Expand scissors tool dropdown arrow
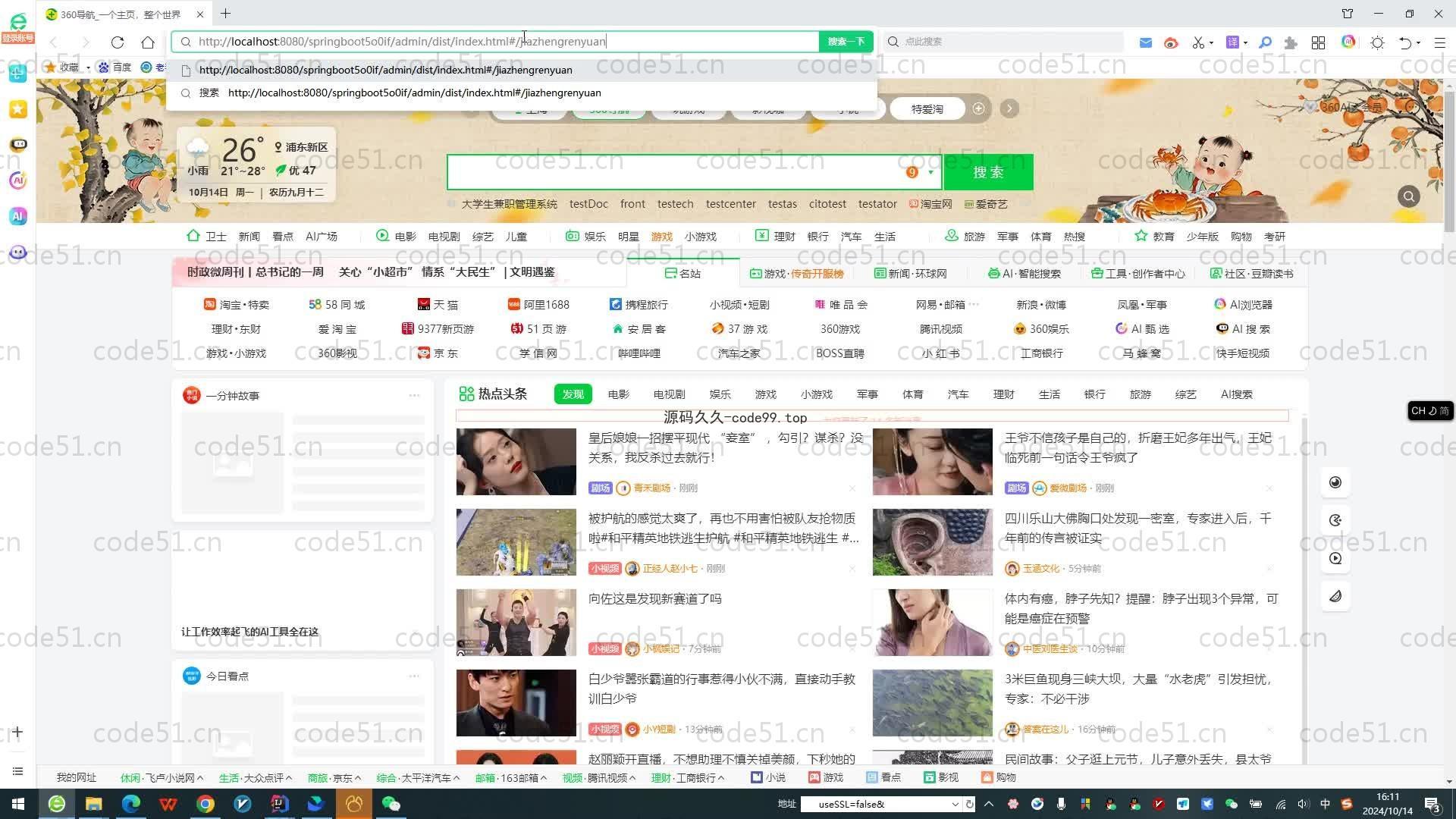 [1211, 43]
